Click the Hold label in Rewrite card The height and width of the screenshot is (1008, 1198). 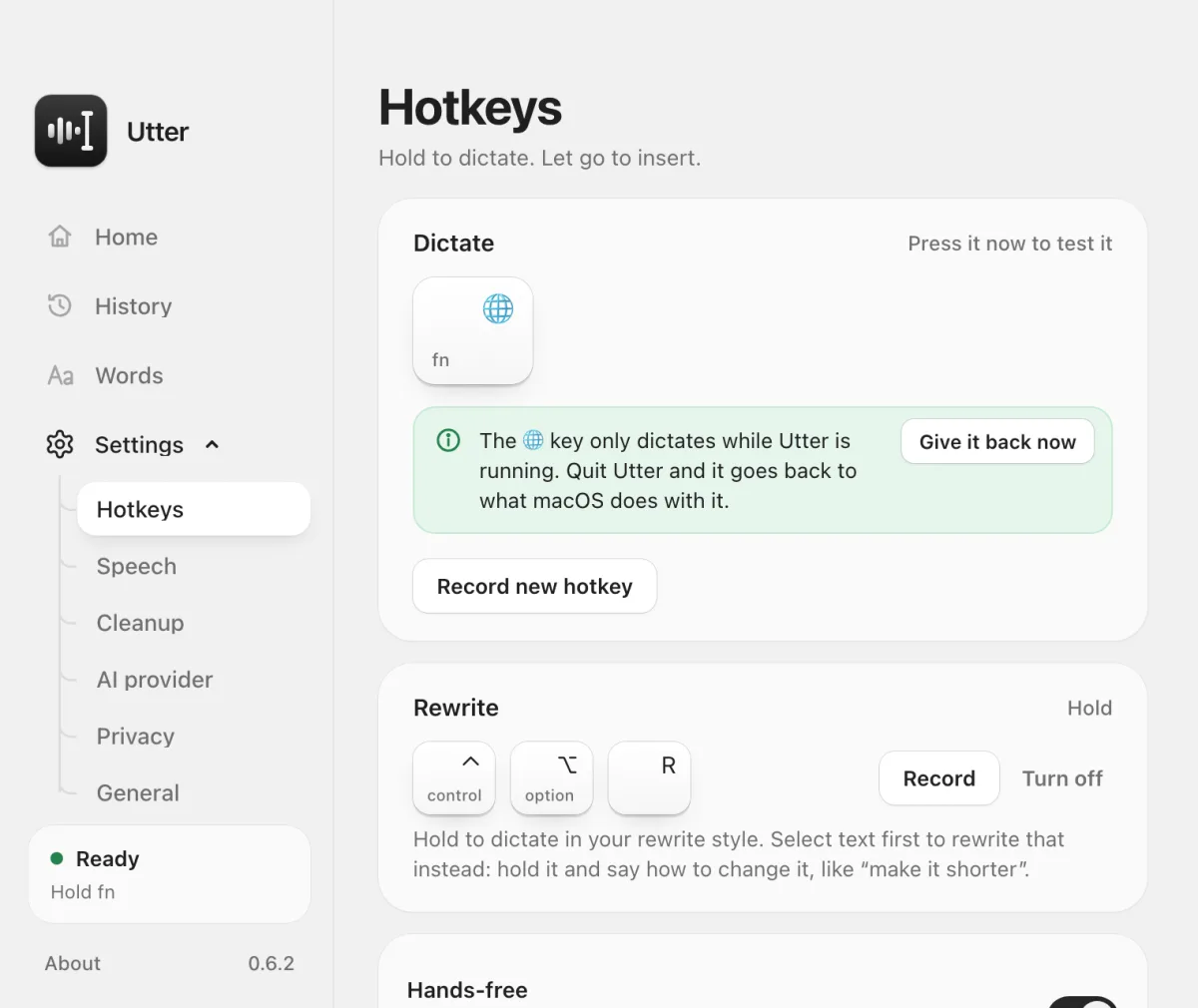click(x=1089, y=708)
